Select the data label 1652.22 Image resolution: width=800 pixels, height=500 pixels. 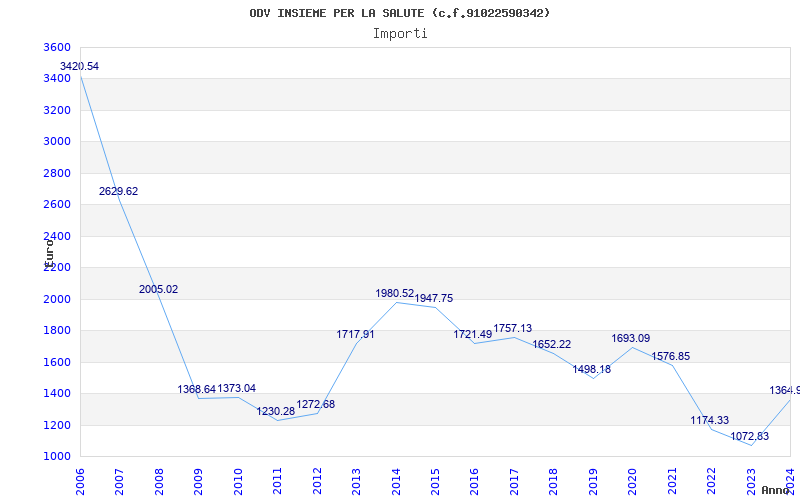click(552, 344)
